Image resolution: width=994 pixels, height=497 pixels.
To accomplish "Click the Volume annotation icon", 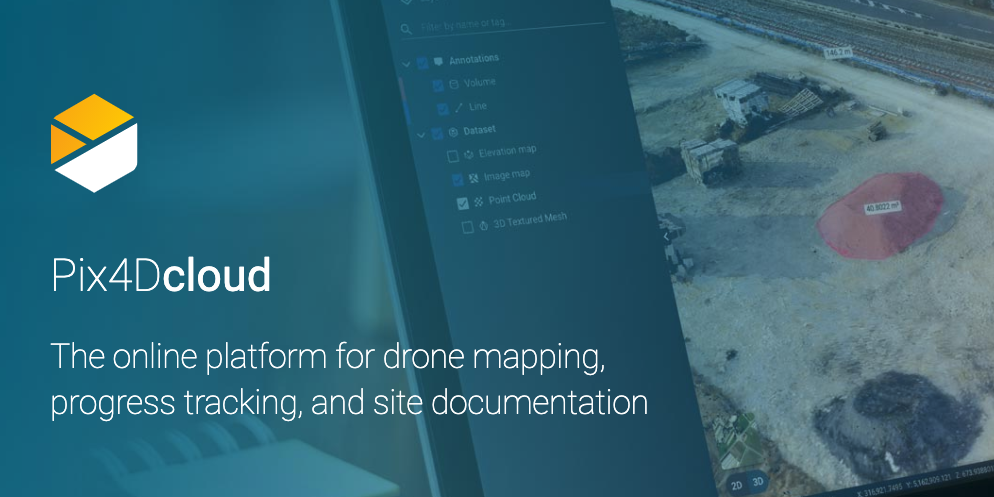I will point(454,84).
